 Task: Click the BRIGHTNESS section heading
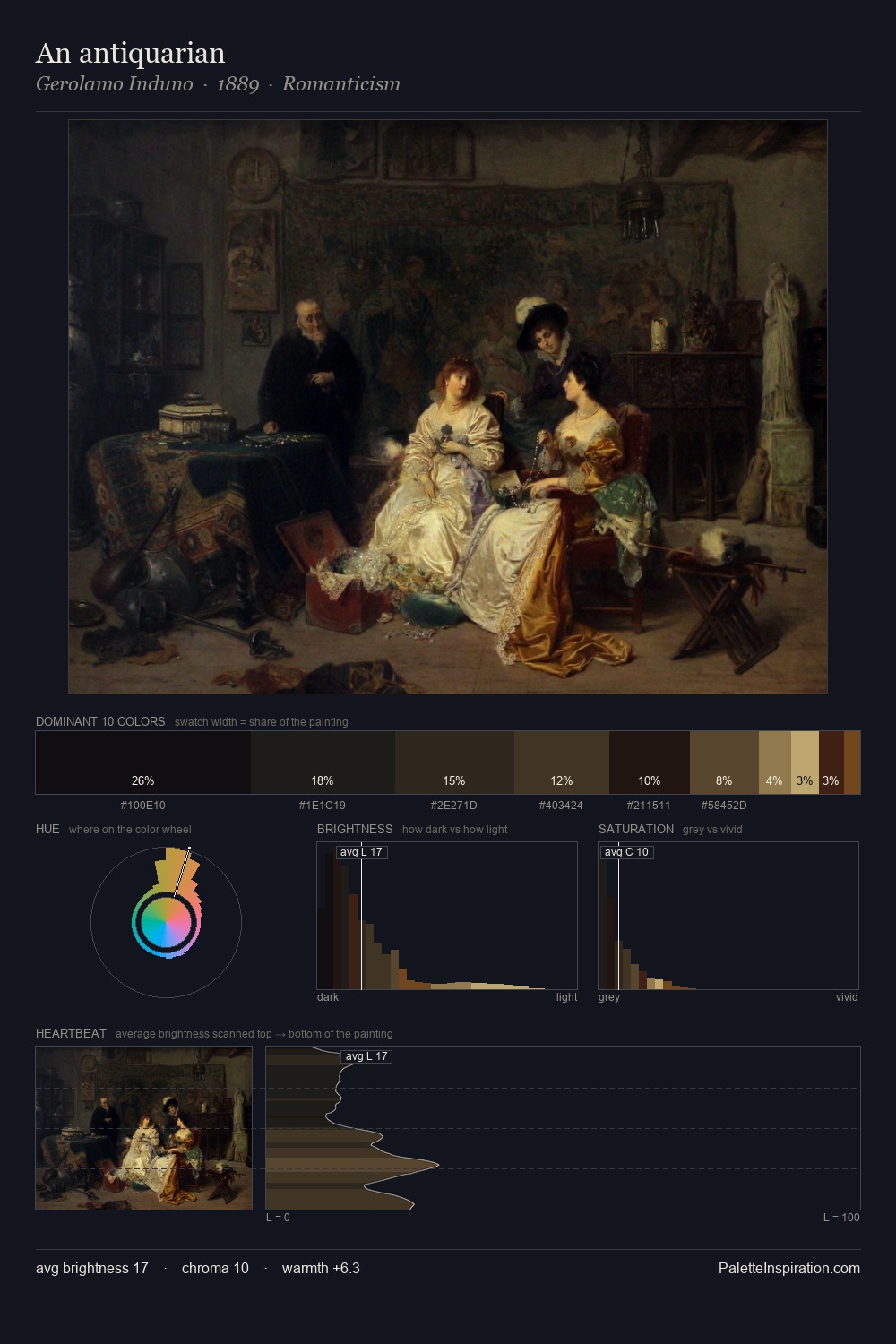pos(355,829)
